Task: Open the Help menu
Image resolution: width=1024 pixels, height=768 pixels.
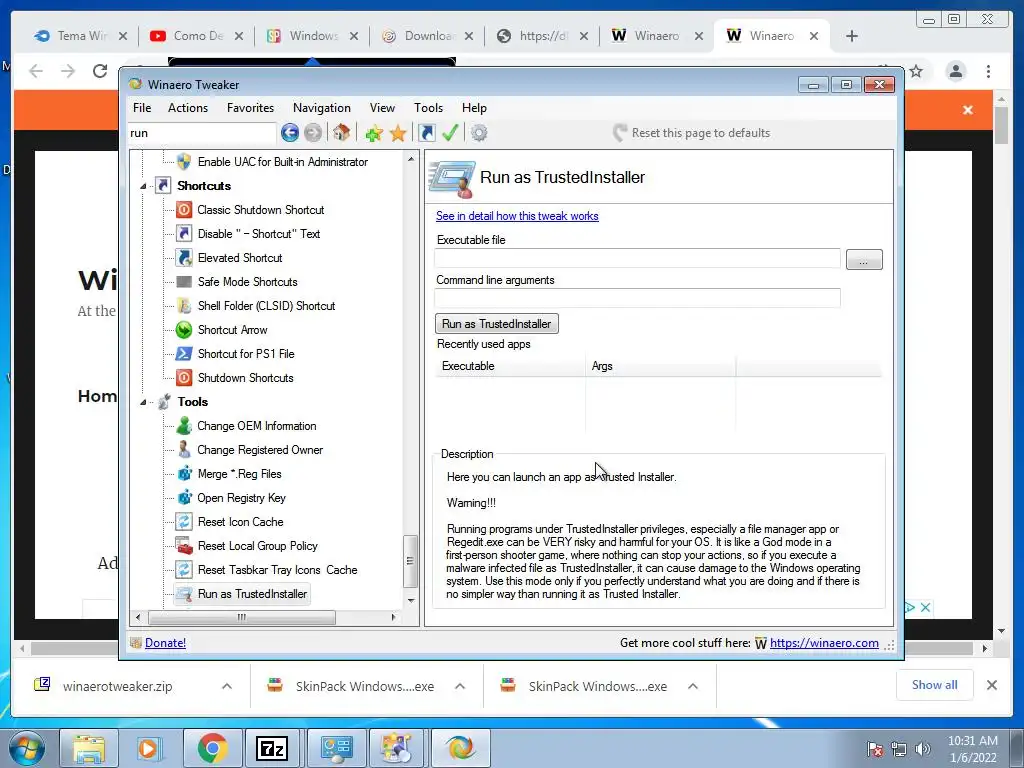Action: point(474,108)
